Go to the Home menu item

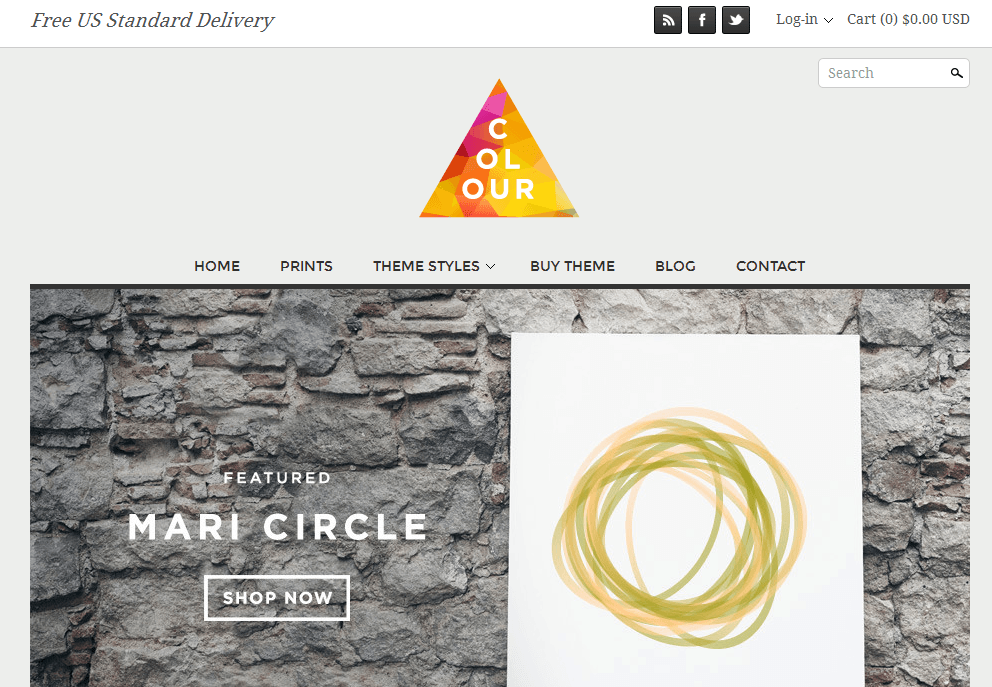coord(217,266)
